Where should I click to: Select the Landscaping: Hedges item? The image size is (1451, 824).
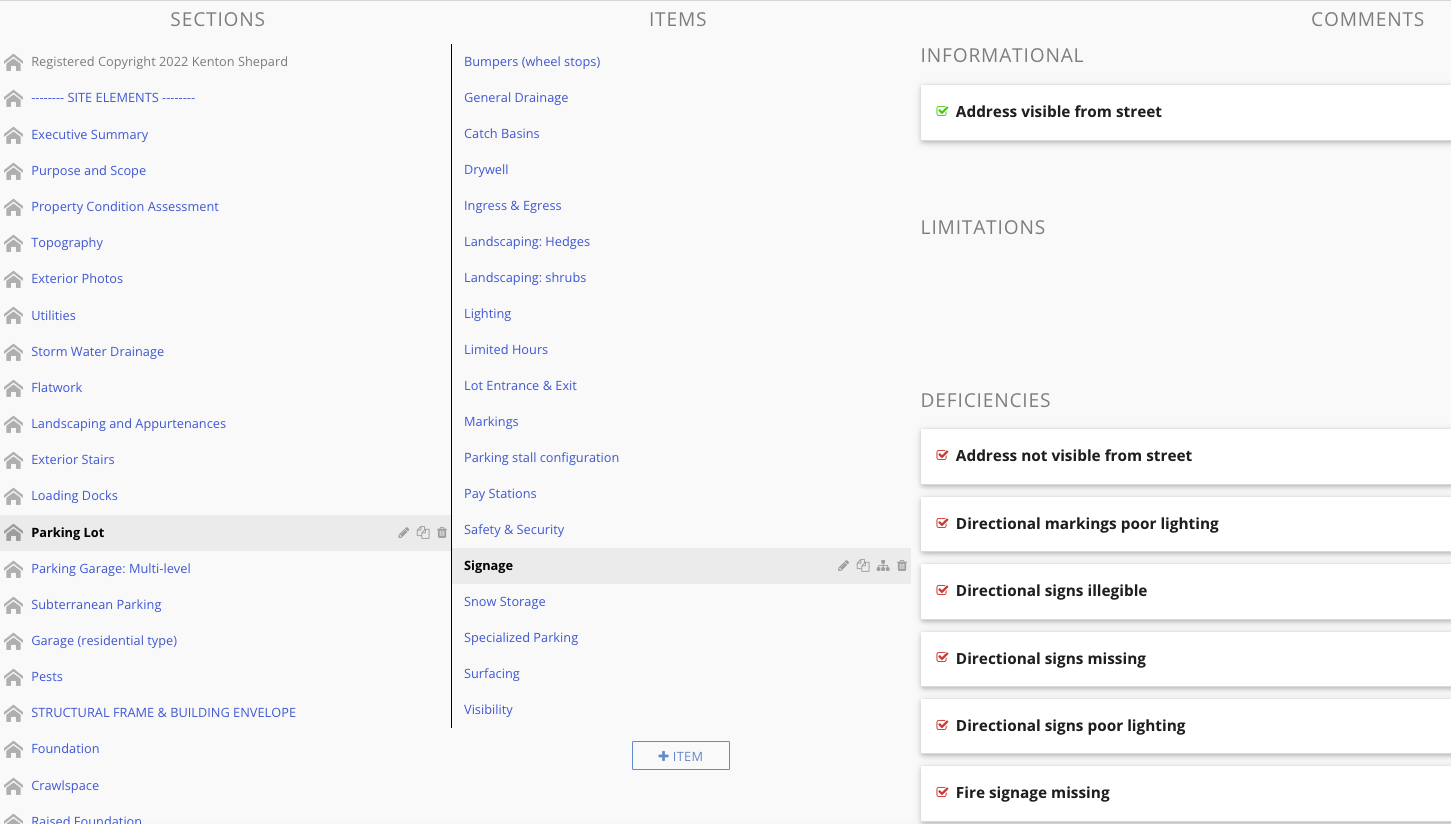click(527, 242)
